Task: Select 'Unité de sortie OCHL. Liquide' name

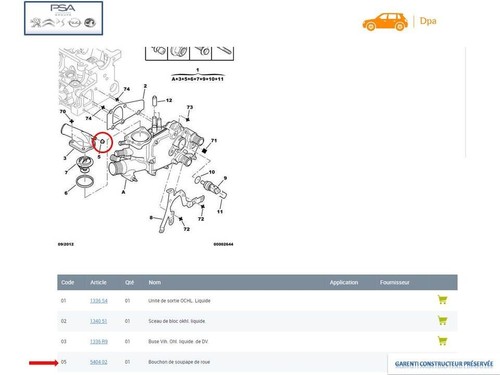Action: point(179,301)
